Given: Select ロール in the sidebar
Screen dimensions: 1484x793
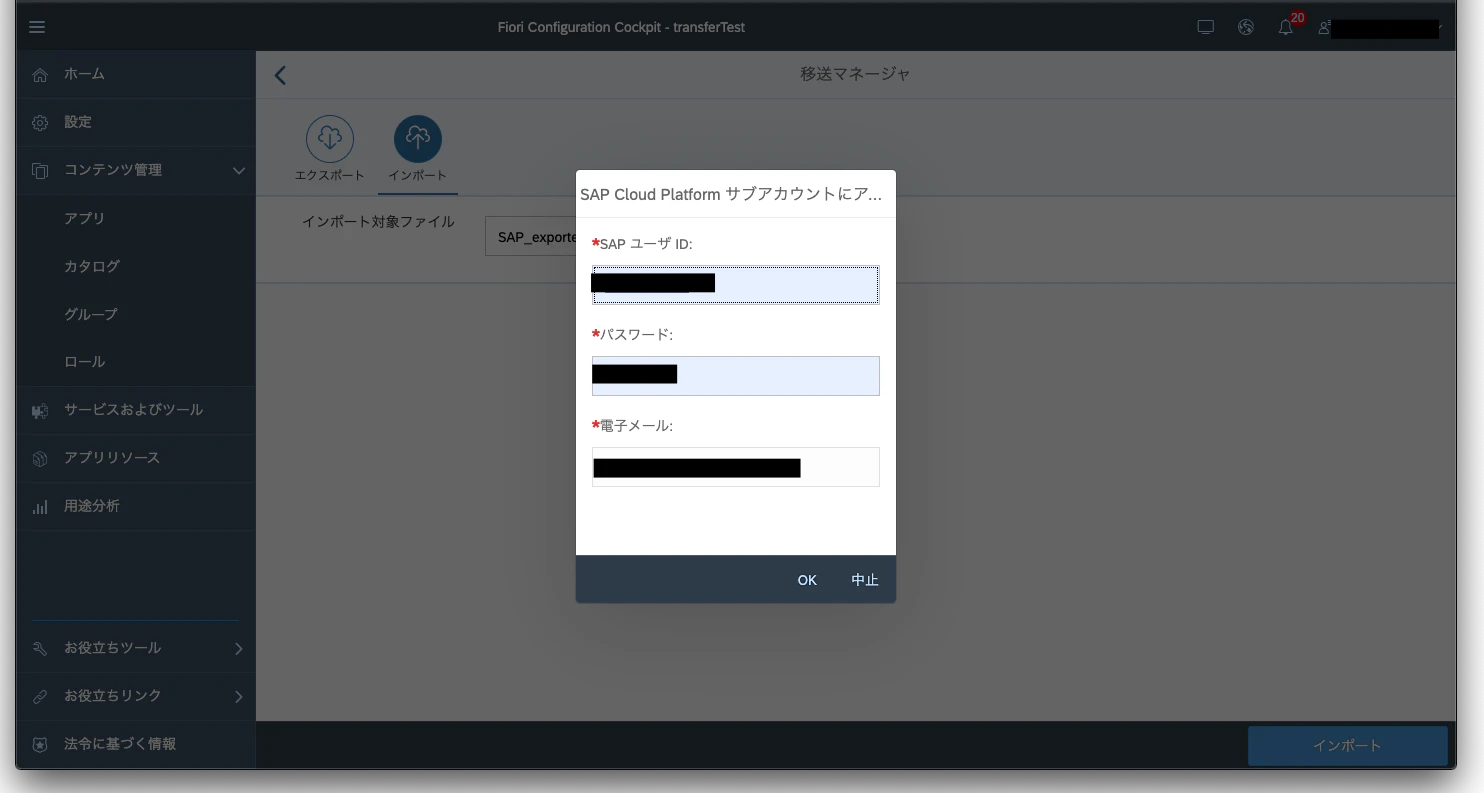Looking at the screenshot, I should pyautogui.click(x=84, y=362).
